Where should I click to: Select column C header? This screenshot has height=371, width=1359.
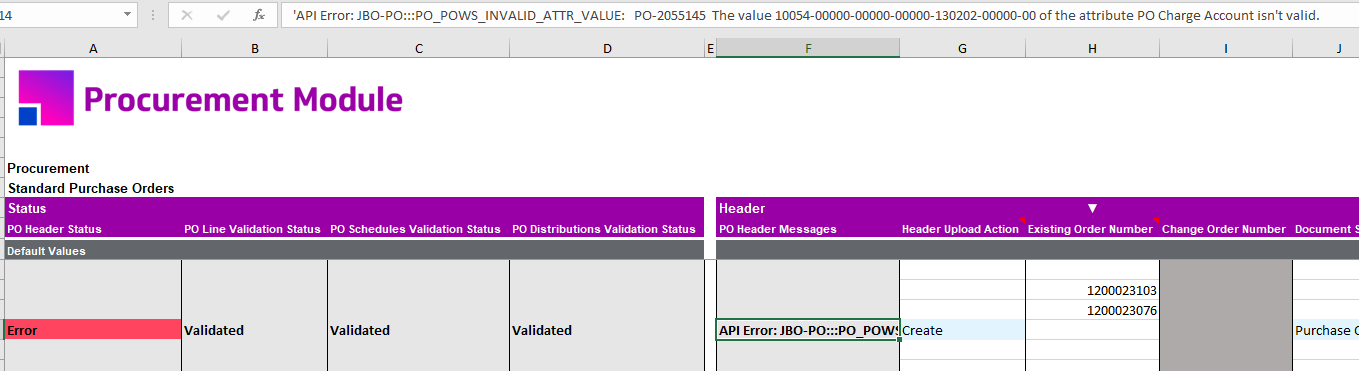point(419,48)
